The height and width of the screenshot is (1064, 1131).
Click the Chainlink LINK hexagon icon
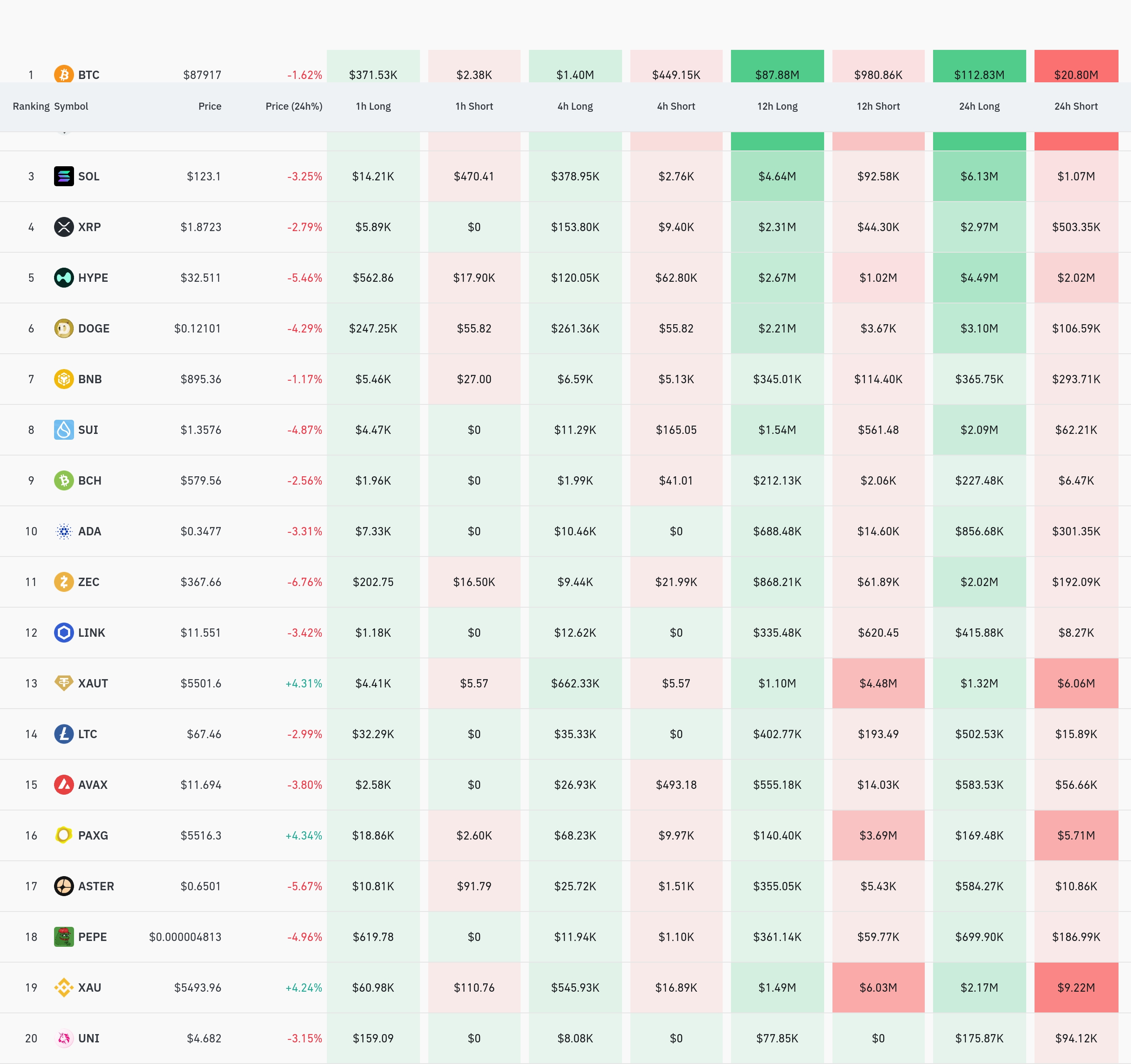(x=64, y=632)
